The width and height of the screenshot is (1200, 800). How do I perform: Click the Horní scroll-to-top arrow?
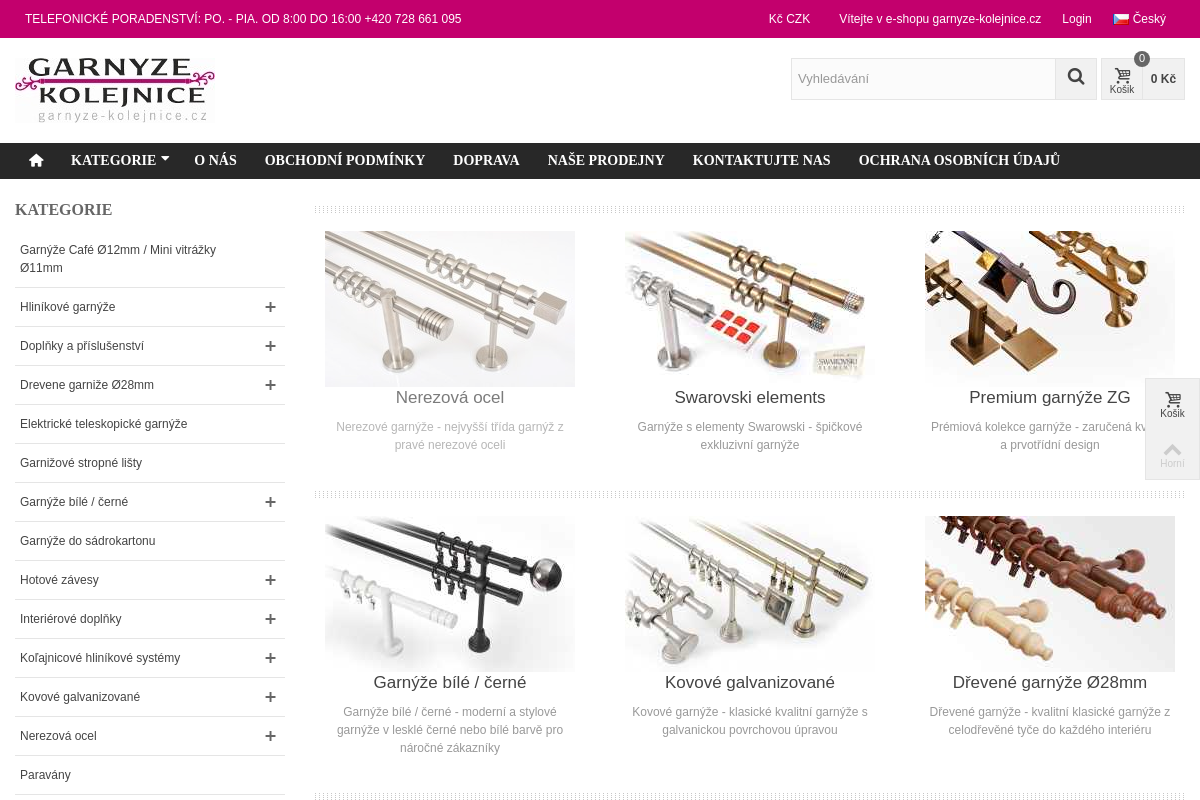[1172, 454]
